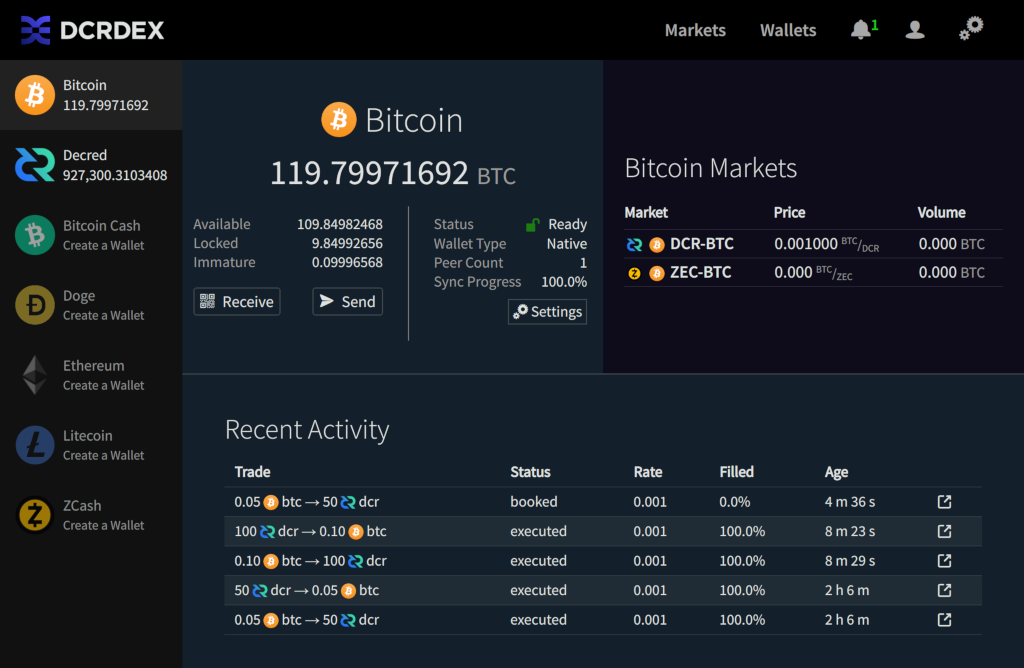Screen dimensions: 1024x668
Task: Open the notifications bell
Action: 861,29
